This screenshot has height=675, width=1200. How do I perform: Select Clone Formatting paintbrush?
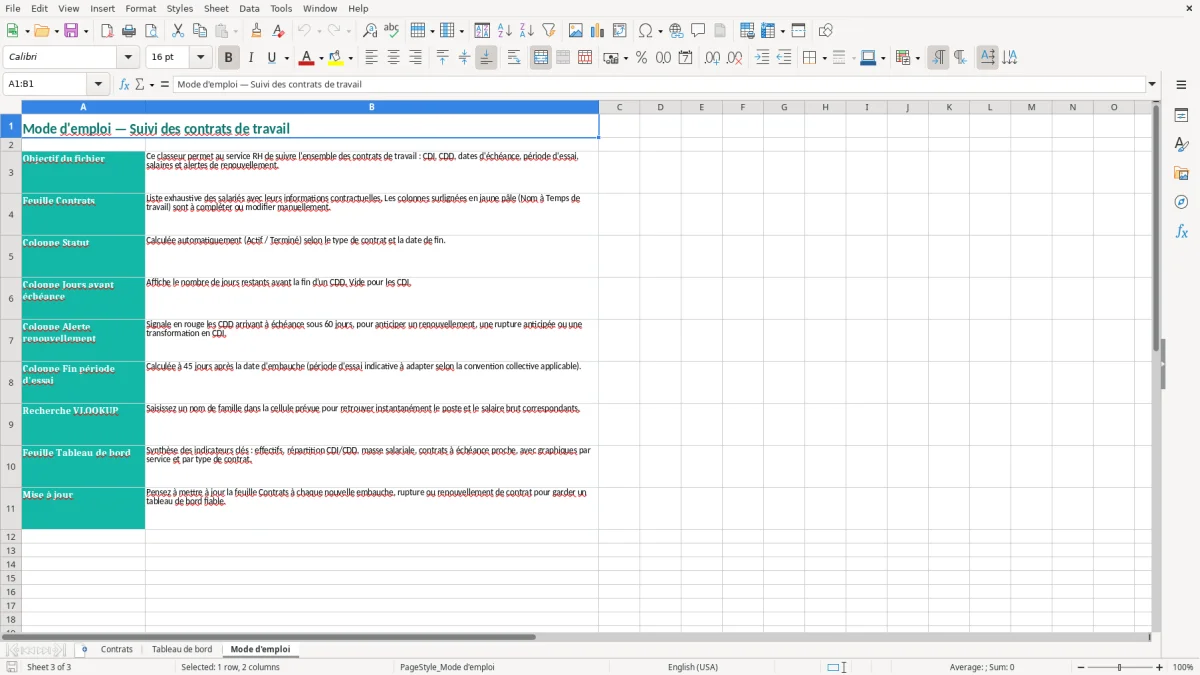pos(256,31)
